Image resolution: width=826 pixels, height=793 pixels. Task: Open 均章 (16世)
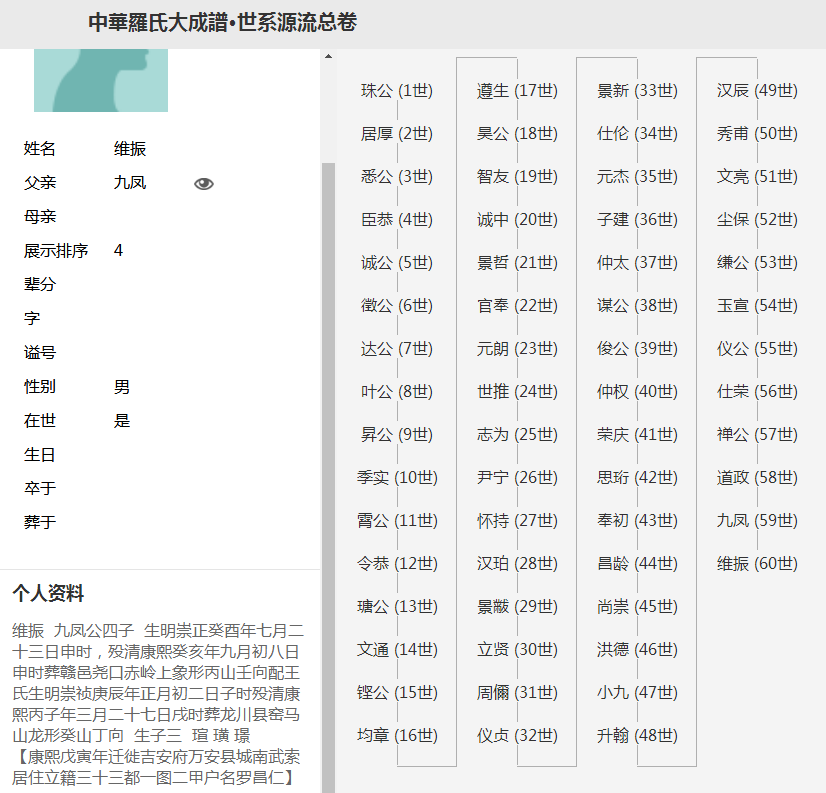[x=397, y=736]
